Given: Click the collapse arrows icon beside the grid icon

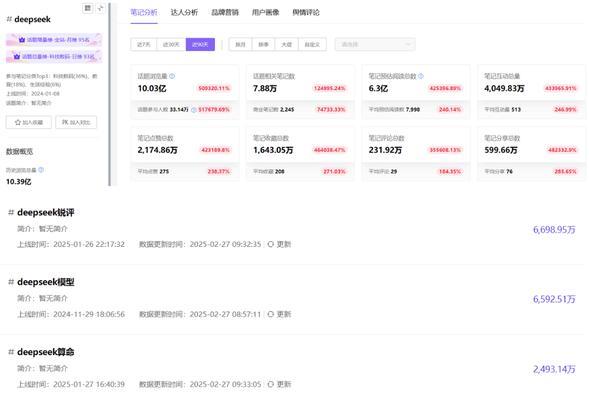Looking at the screenshot, I should [x=100, y=8].
